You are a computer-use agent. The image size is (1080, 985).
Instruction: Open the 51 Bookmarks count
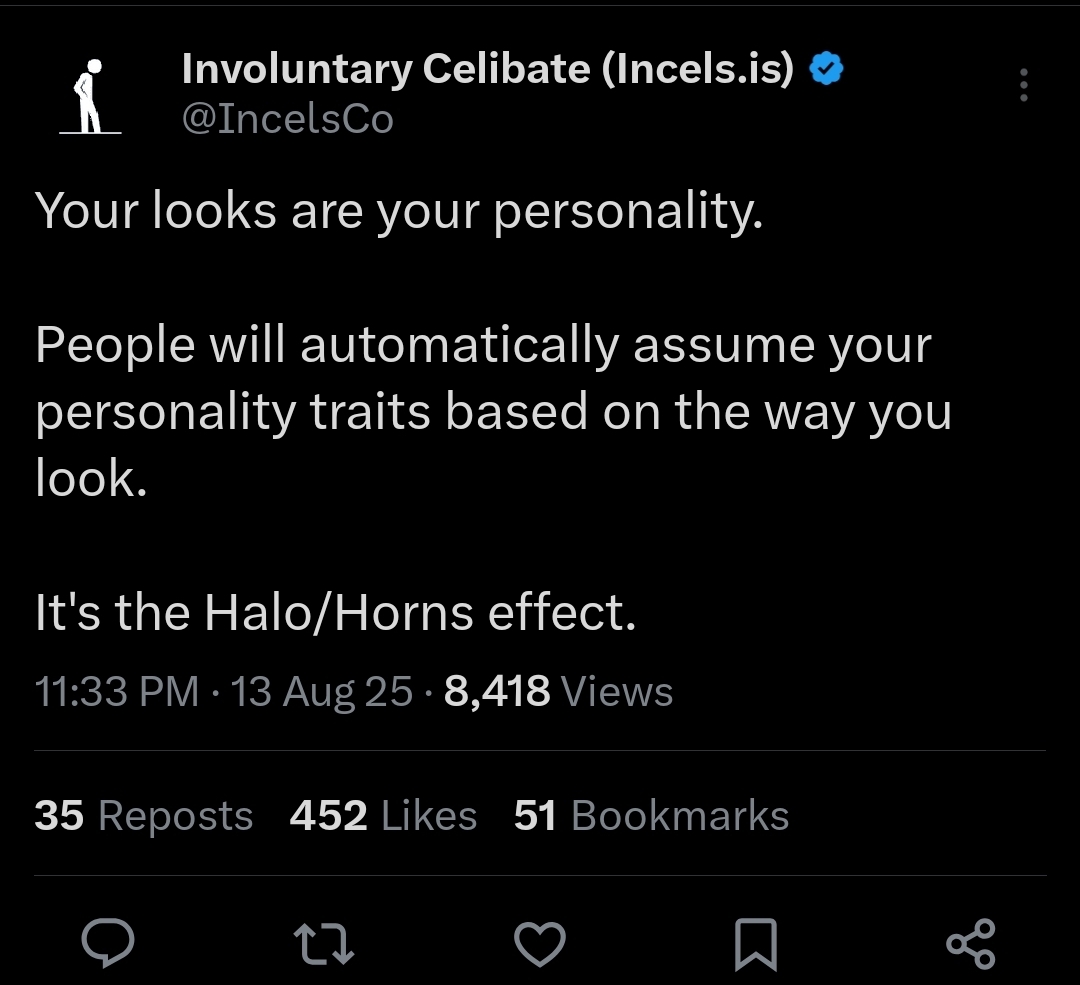coord(651,816)
